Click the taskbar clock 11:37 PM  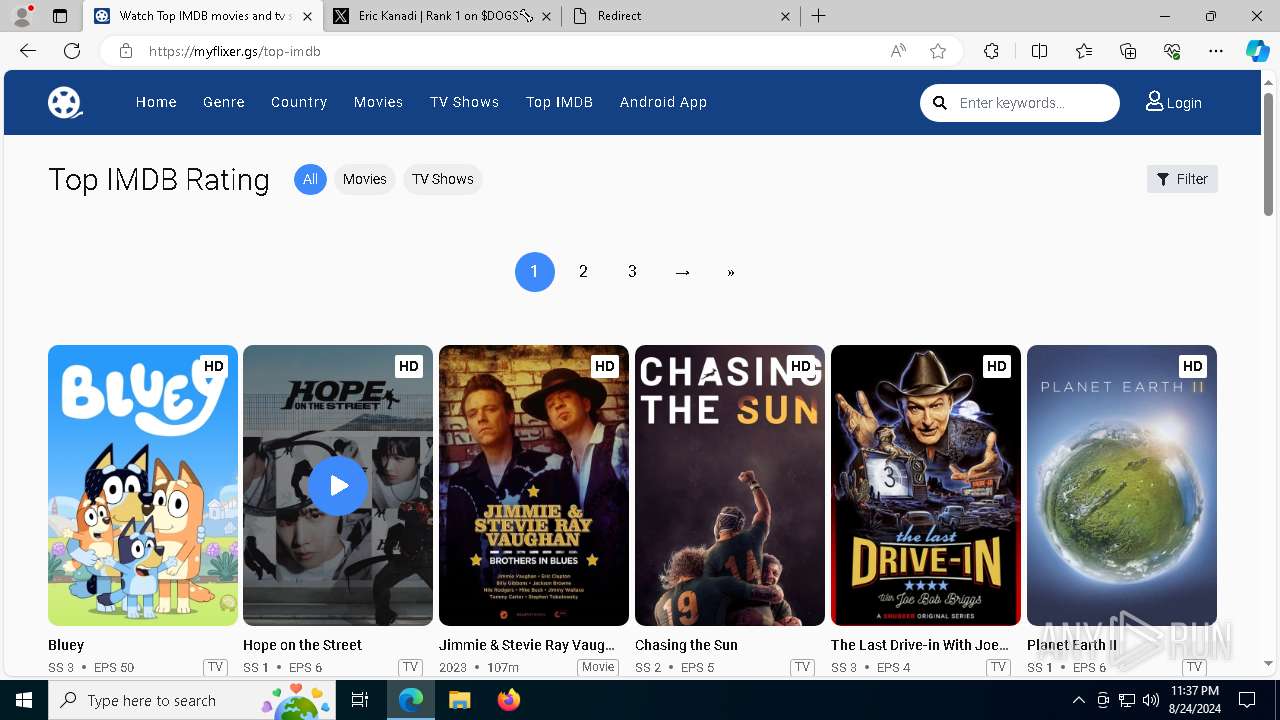[x=1194, y=691]
